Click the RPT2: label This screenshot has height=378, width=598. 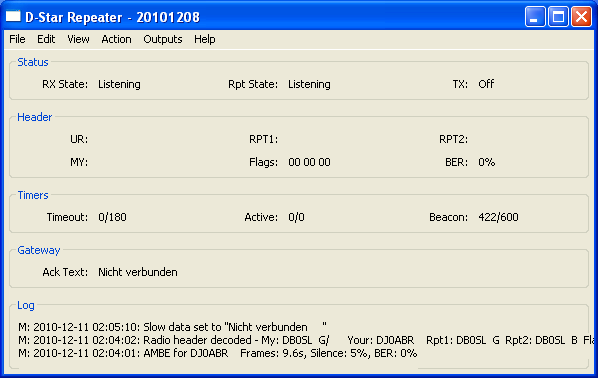[453, 139]
